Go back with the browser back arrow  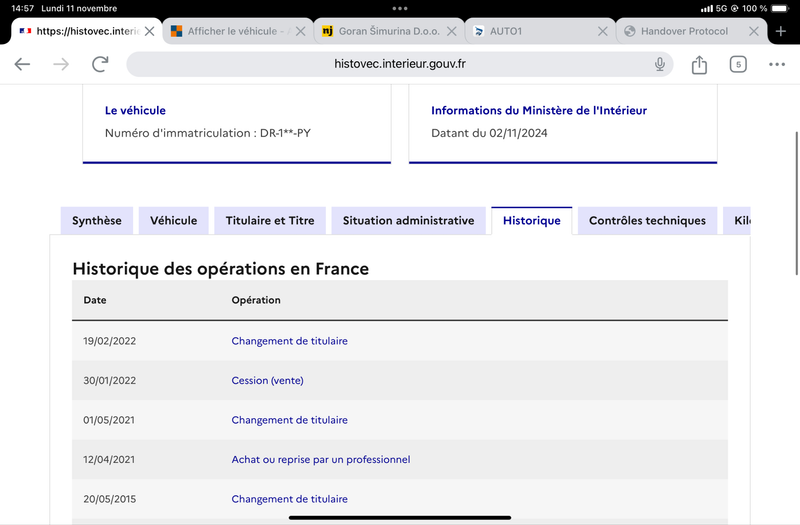click(22, 64)
